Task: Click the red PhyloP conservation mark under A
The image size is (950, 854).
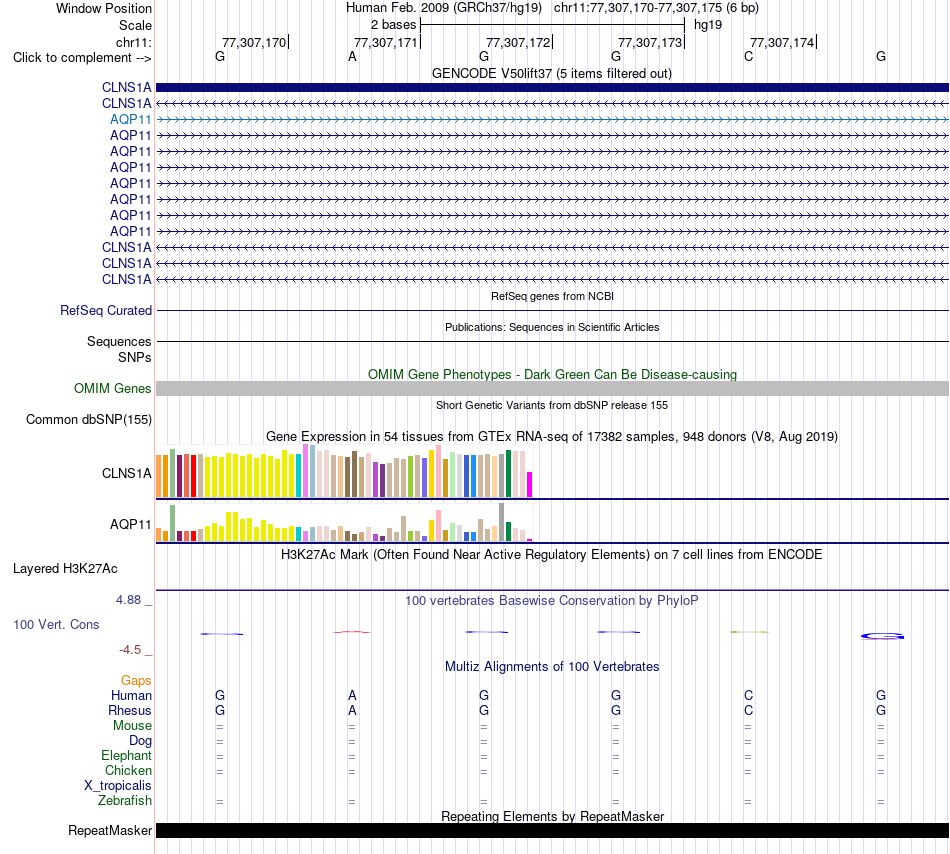Action: tap(352, 632)
